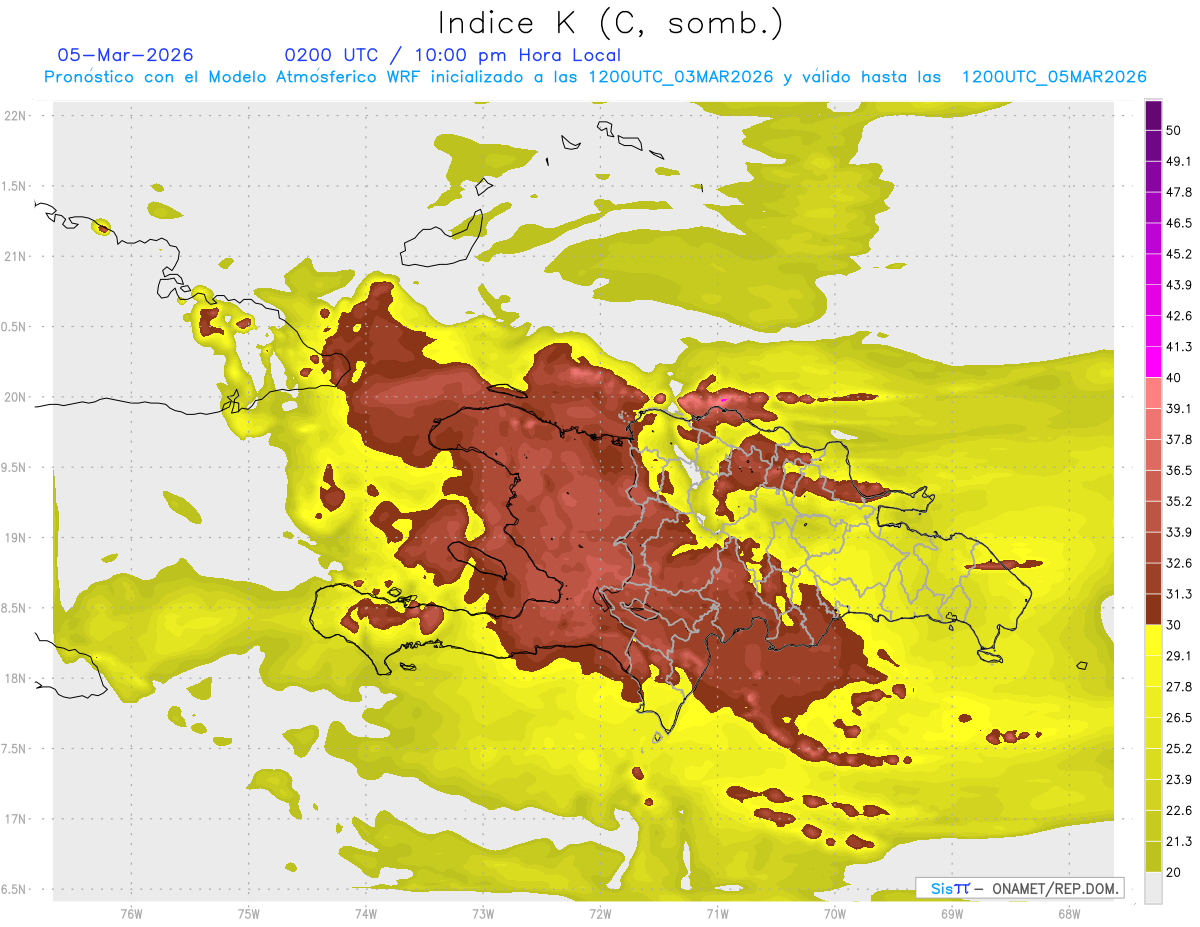This screenshot has height=927, width=1200.
Task: Click the colorbar value '41.3'
Action: tap(1179, 347)
